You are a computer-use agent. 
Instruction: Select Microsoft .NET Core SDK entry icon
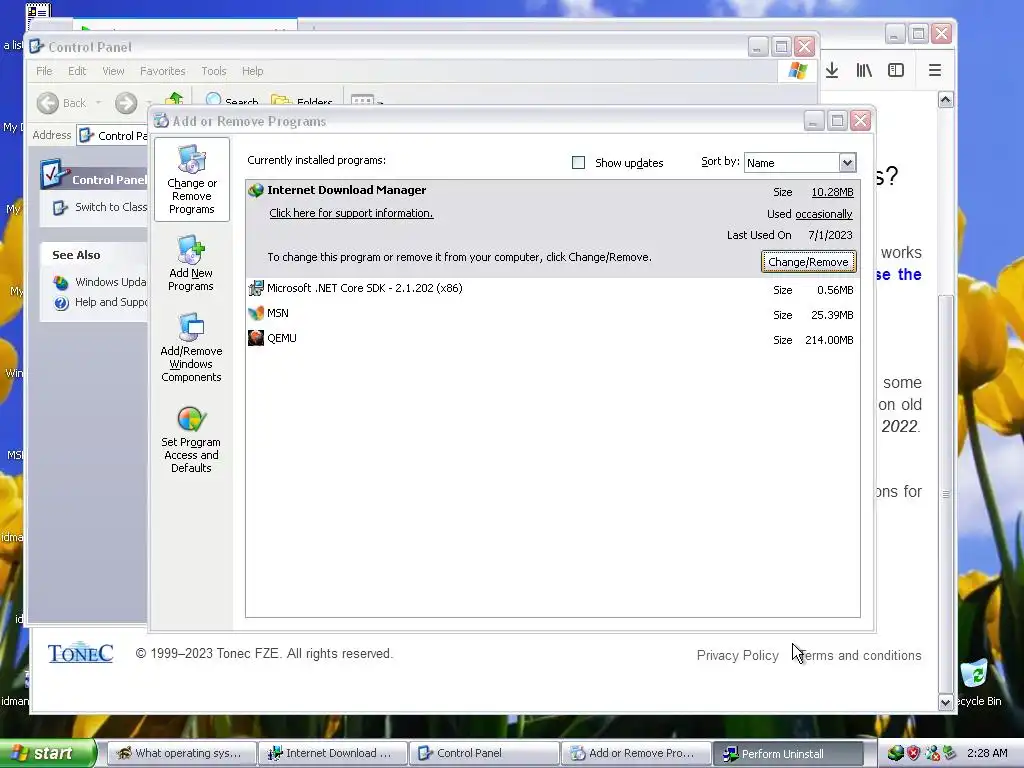click(x=256, y=288)
